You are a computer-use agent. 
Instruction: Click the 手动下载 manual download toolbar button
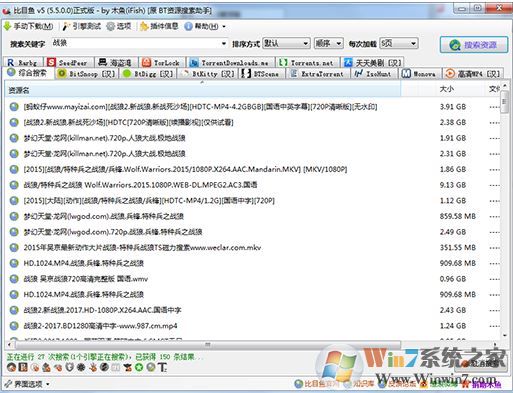(x=28, y=26)
